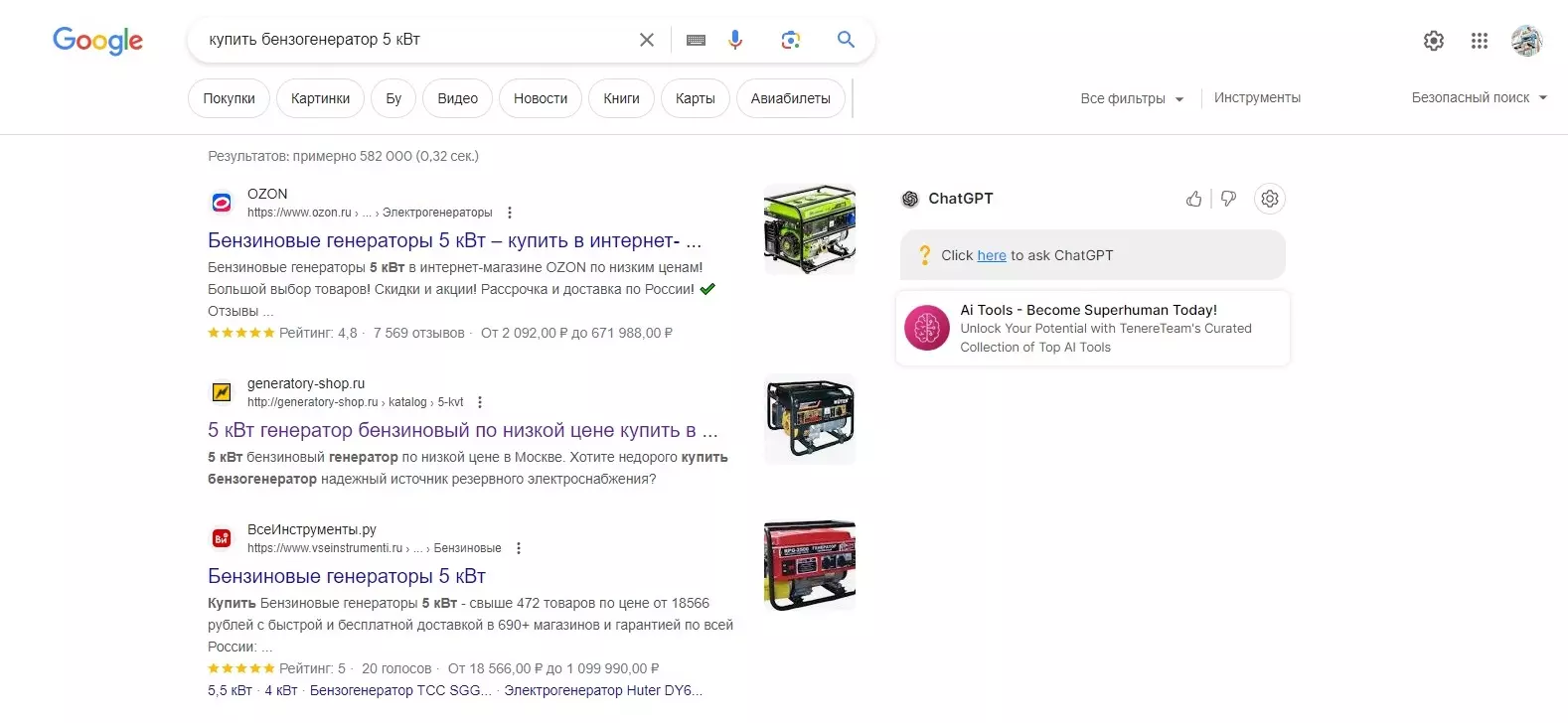Screen dimensions: 1568x723
Task: Click generatory-shop.ru favicon
Action: point(222,392)
